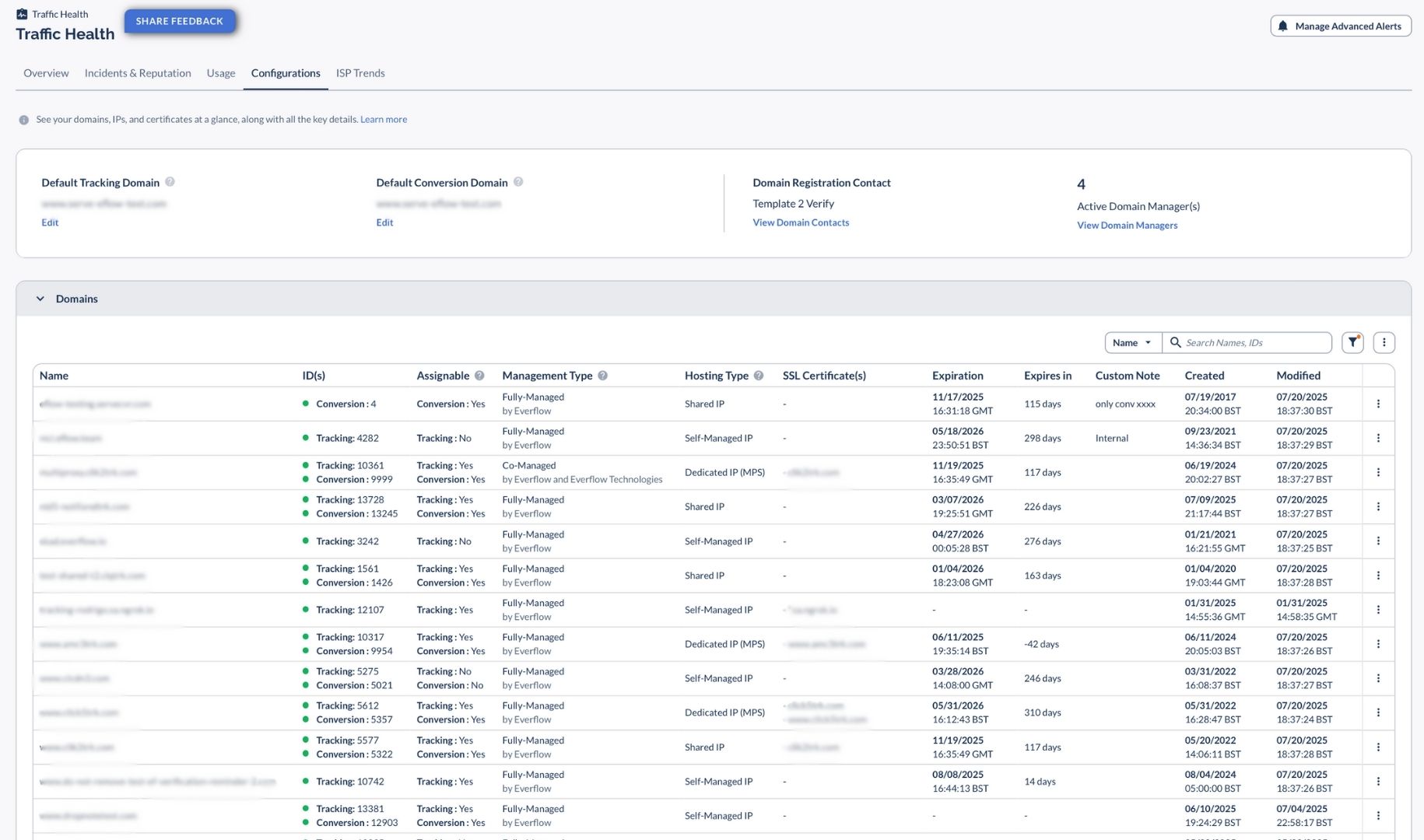Open help icon for Default Tracking Domain
Screen dimensions: 1424x840
point(170,182)
